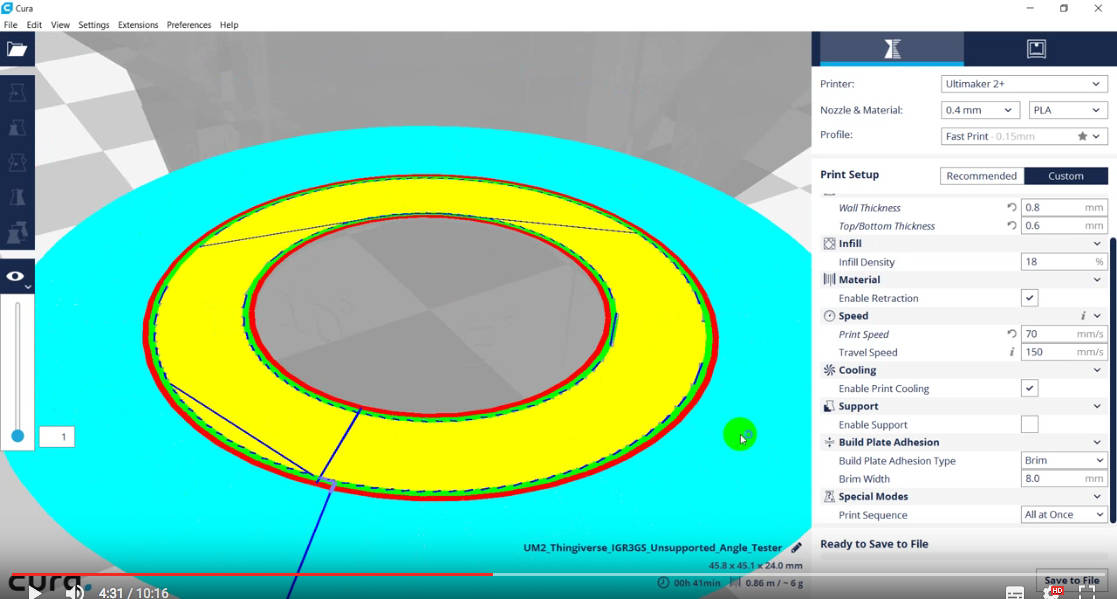Open the View menu
Screen dimensions: 1117x599
point(61,25)
